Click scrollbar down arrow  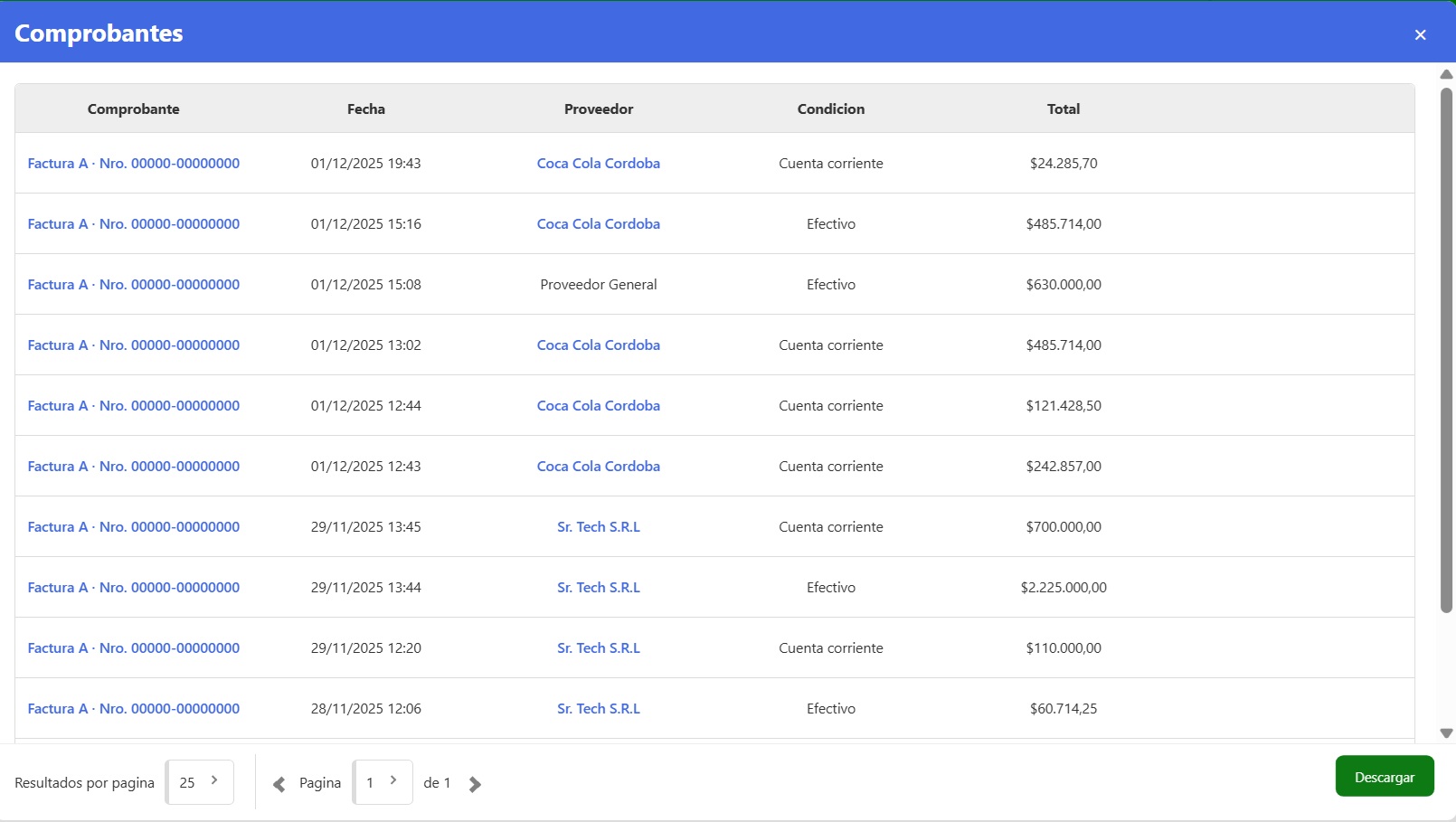click(x=1446, y=733)
